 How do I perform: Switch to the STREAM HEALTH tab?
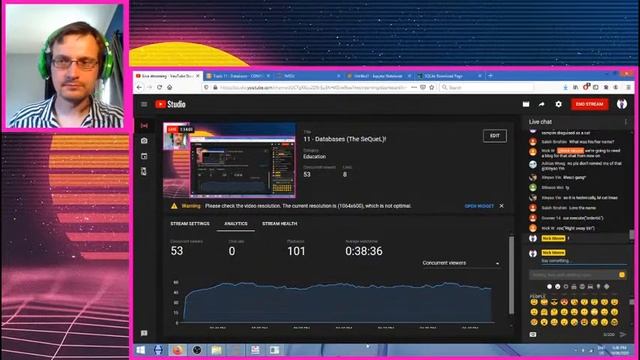point(280,224)
